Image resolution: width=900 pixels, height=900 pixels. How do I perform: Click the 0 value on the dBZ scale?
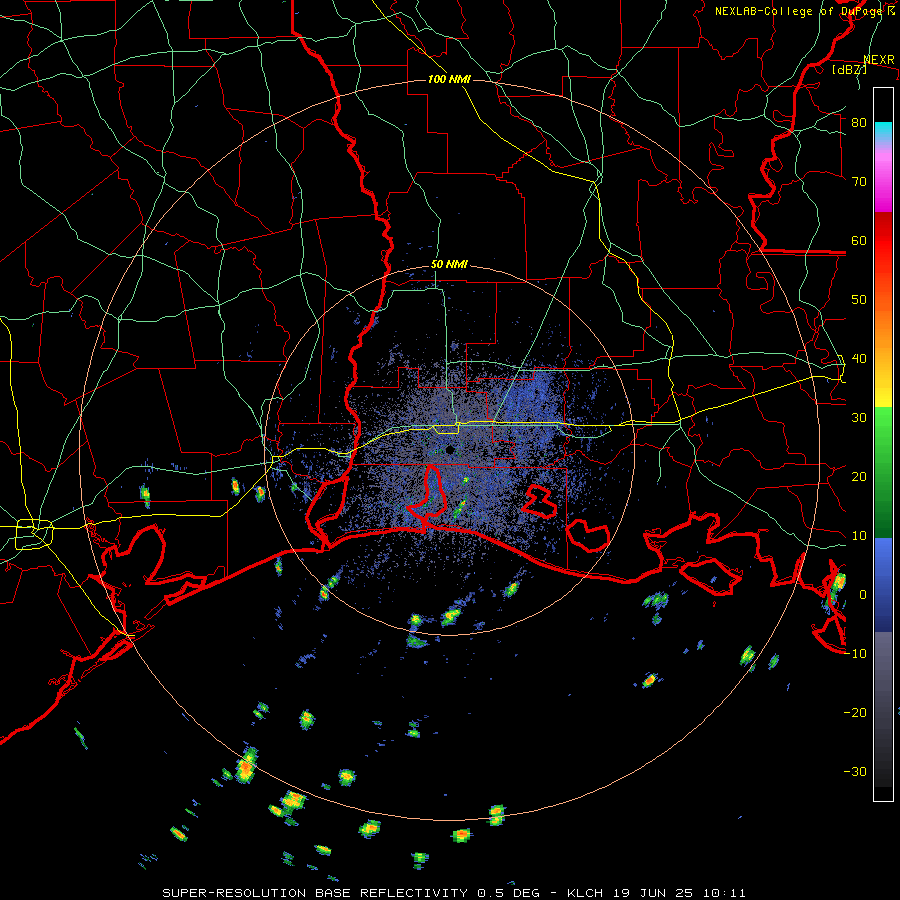[x=863, y=595]
